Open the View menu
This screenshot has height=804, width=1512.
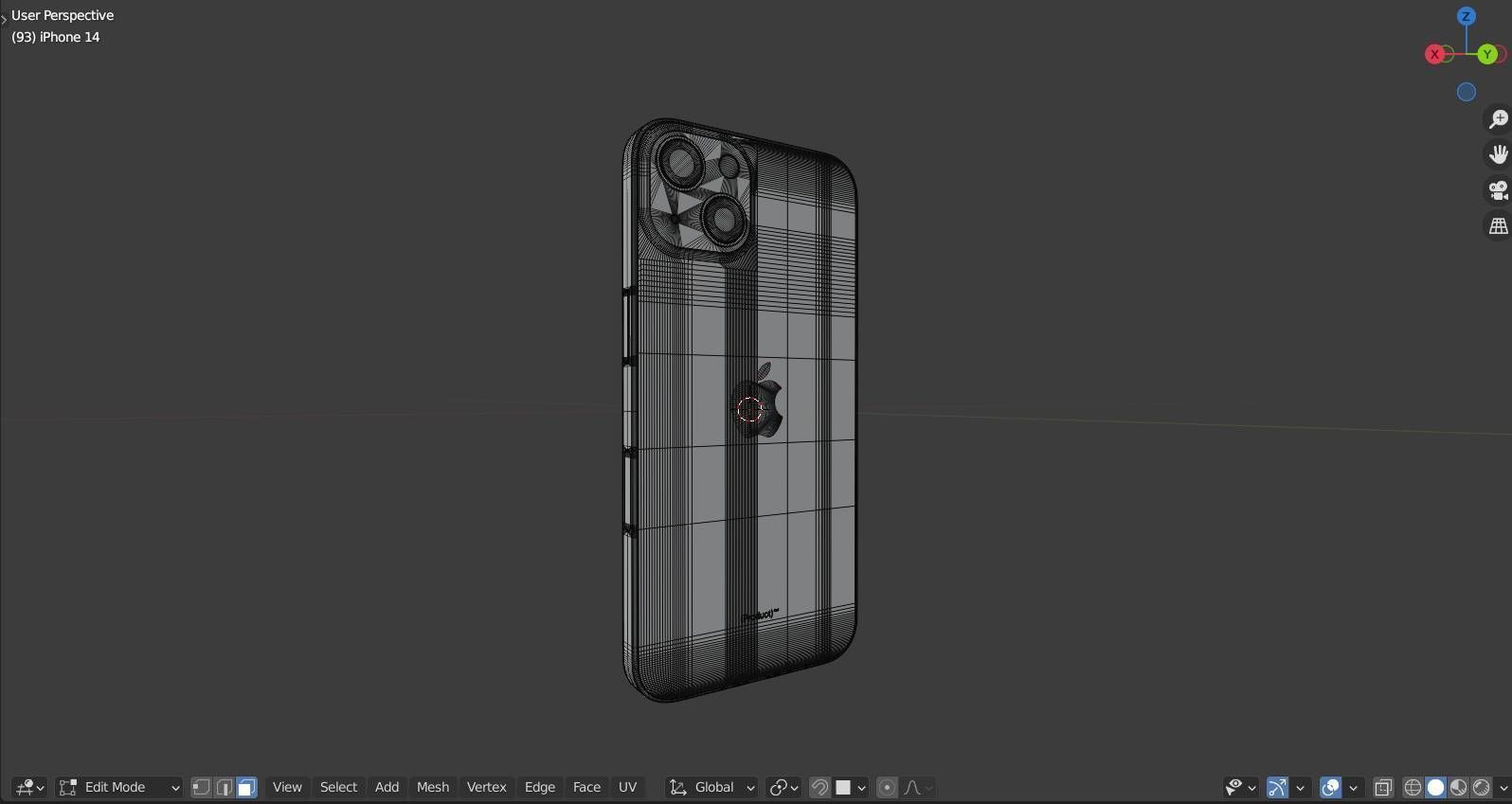coord(287,787)
